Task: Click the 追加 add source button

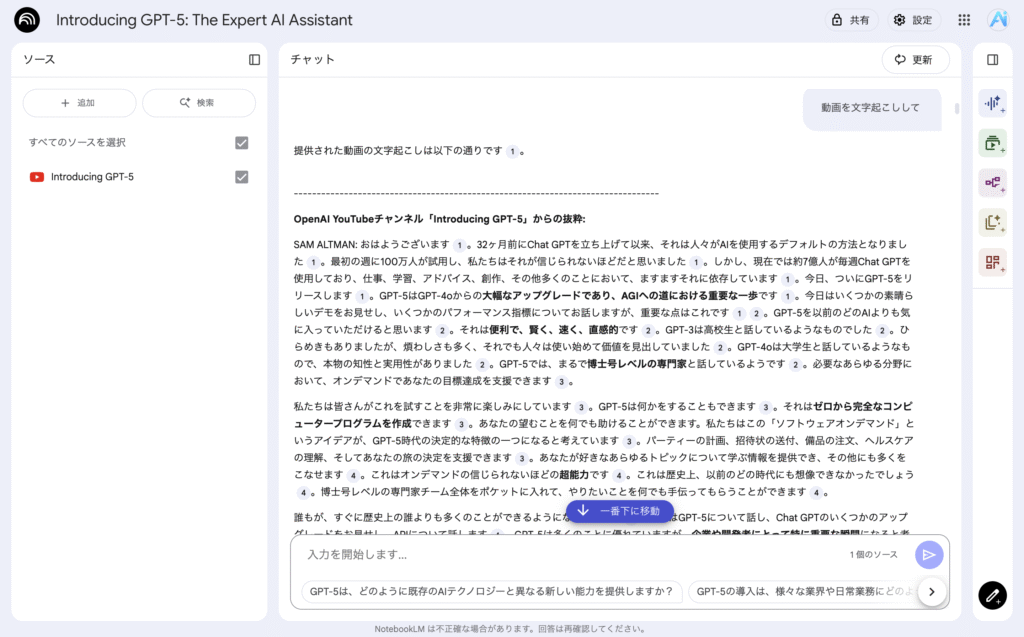Action: pos(79,103)
